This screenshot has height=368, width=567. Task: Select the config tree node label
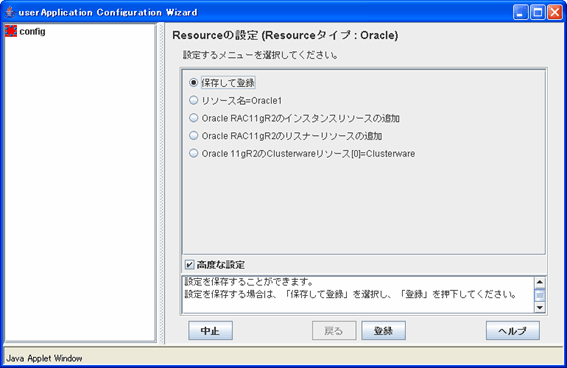tap(33, 31)
